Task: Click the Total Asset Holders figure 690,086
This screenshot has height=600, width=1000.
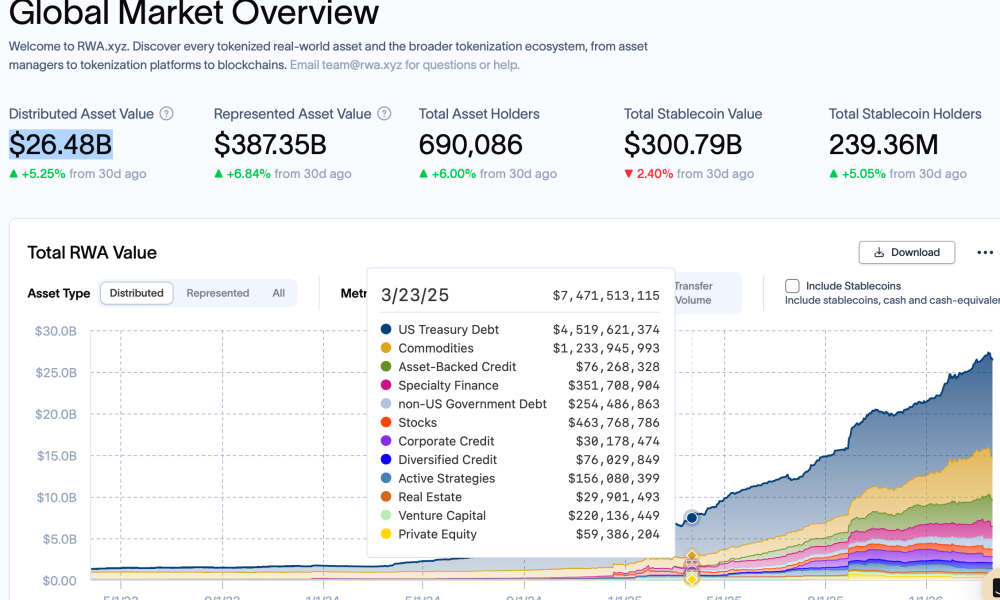Action: point(470,145)
